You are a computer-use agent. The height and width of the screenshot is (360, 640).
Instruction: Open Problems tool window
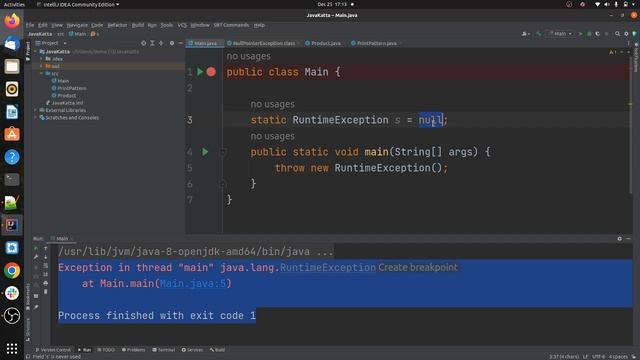133,350
